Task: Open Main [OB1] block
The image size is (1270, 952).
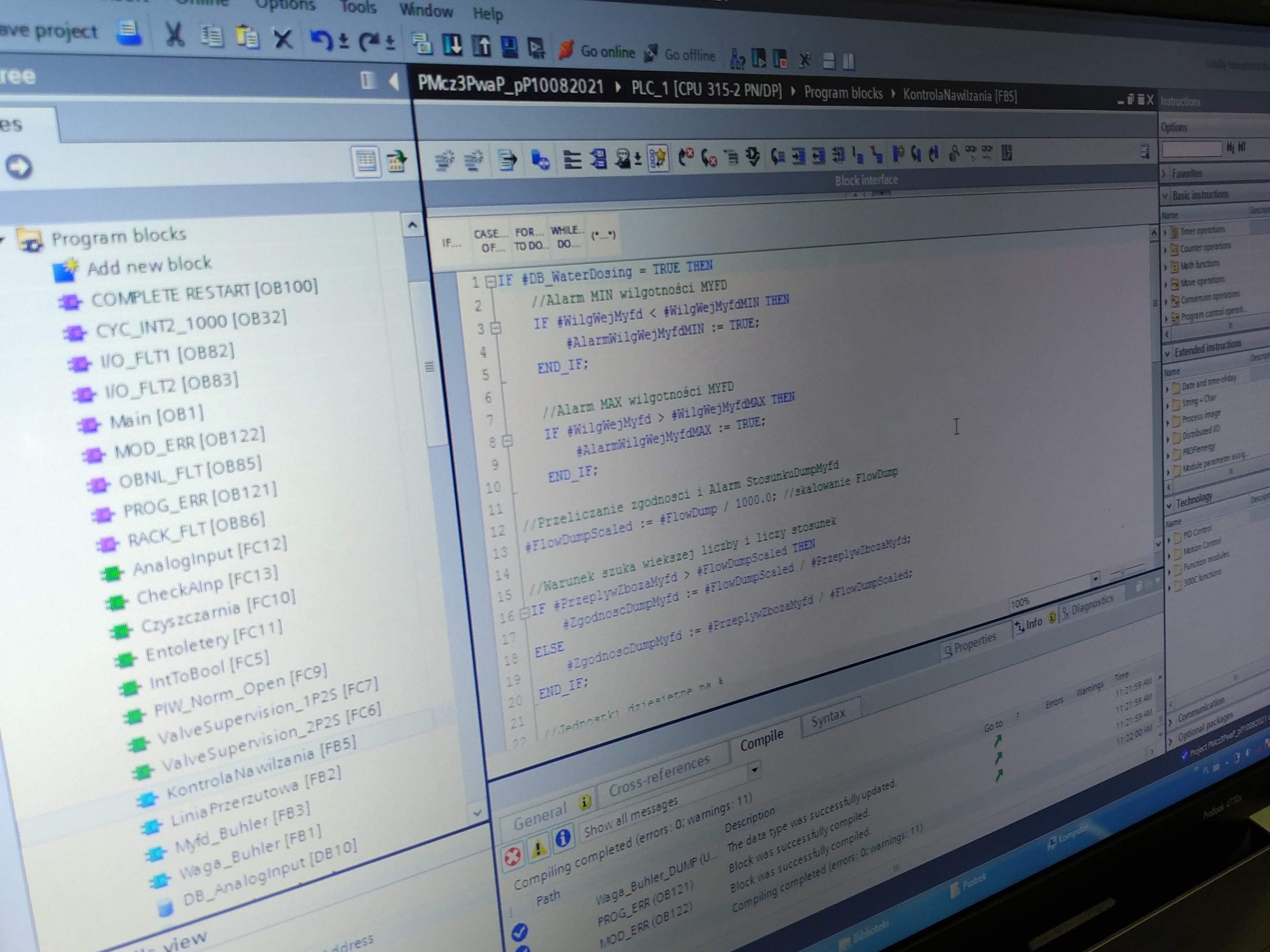Action: click(156, 417)
